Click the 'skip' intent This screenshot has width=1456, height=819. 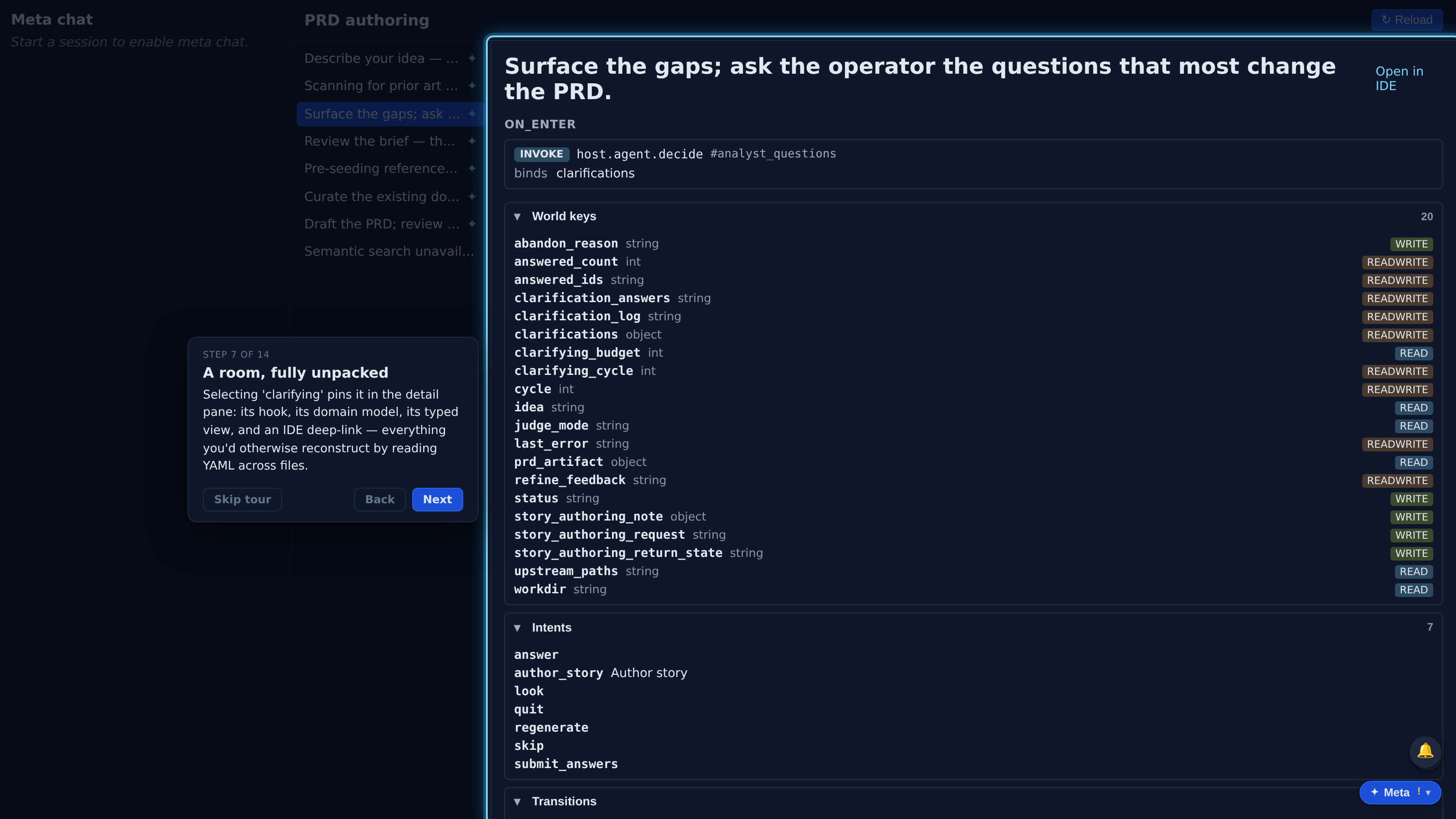point(528,746)
